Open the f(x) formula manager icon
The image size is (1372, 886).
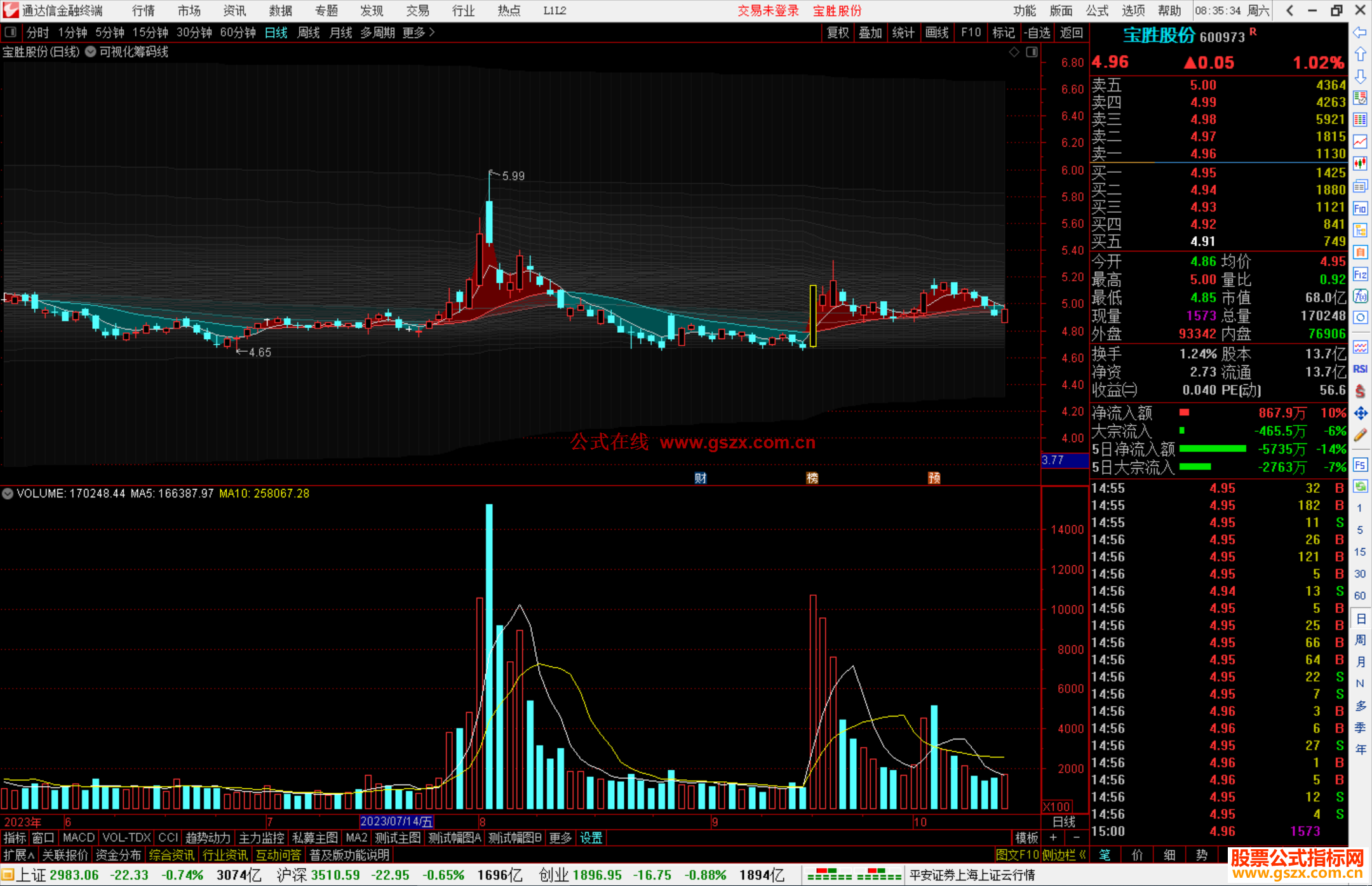[1360, 296]
